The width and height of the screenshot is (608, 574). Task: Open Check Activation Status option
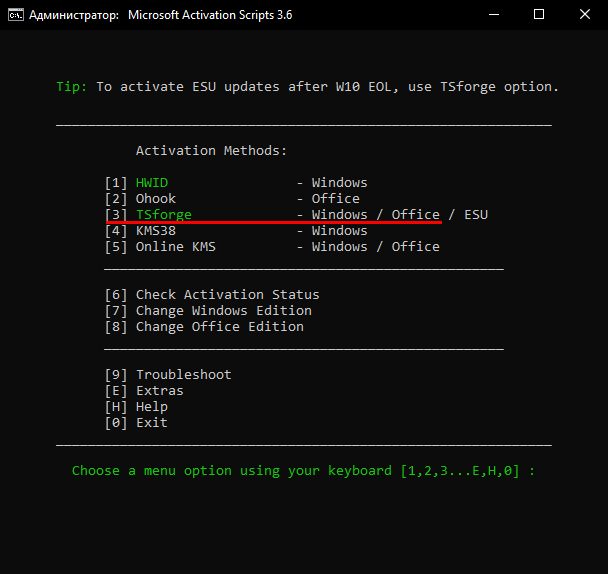[227, 295]
